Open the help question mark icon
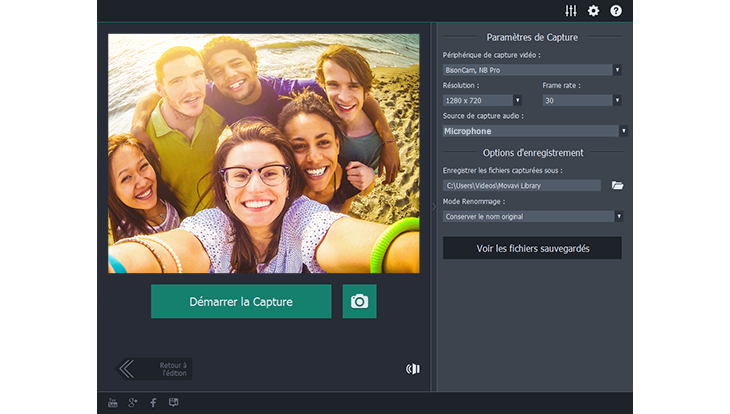The image size is (730, 414). click(615, 11)
